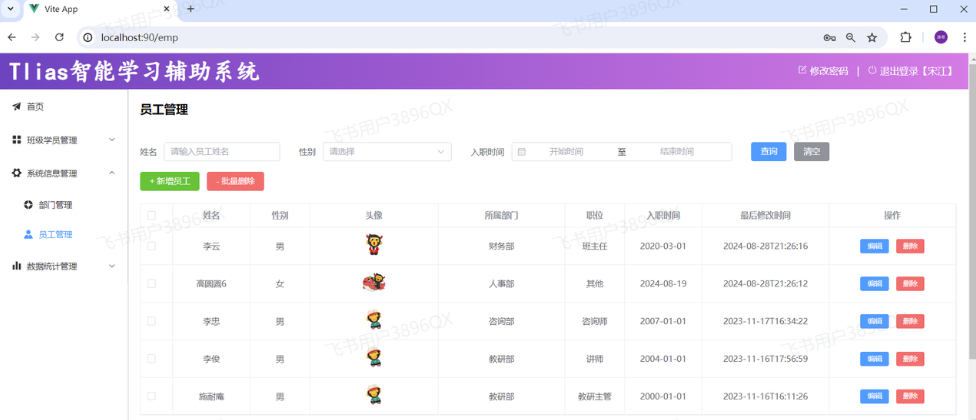Click 退出登录【宋江】 link
This screenshot has width=976, height=420.
(911, 71)
